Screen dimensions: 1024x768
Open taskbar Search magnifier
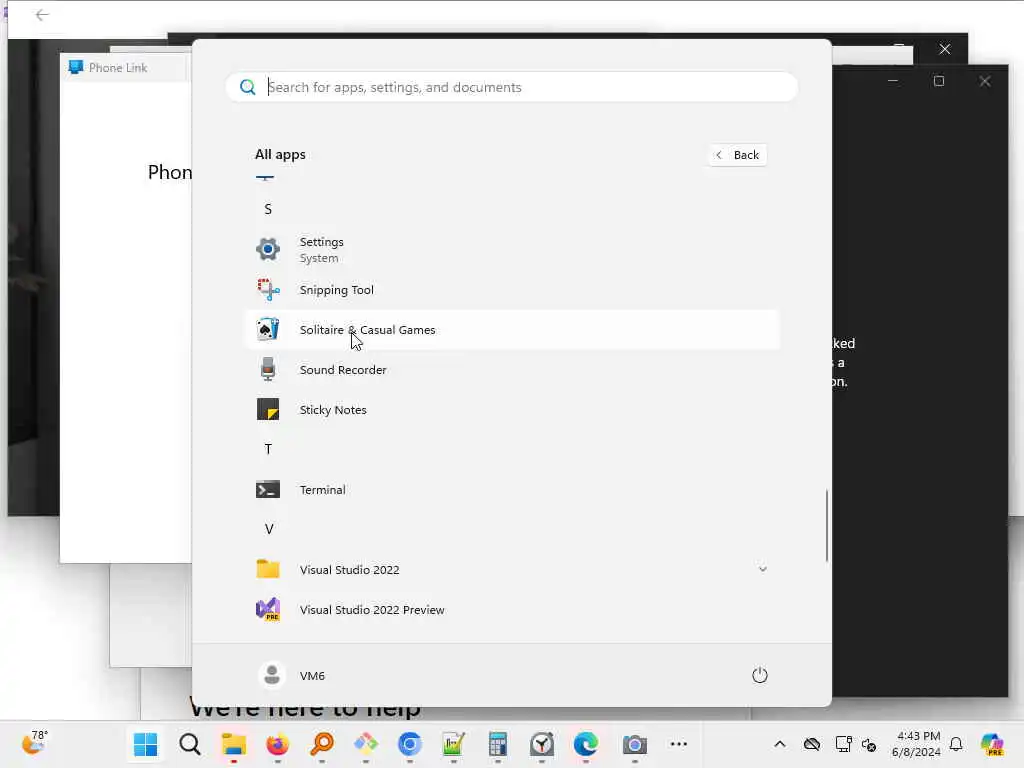pos(190,744)
